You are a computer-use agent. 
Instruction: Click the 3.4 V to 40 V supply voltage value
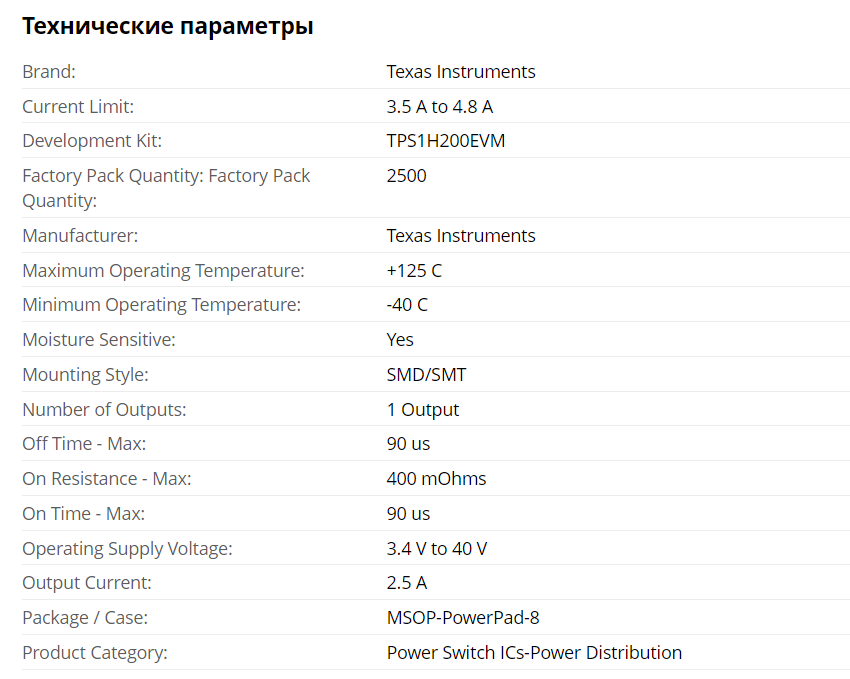pos(436,549)
